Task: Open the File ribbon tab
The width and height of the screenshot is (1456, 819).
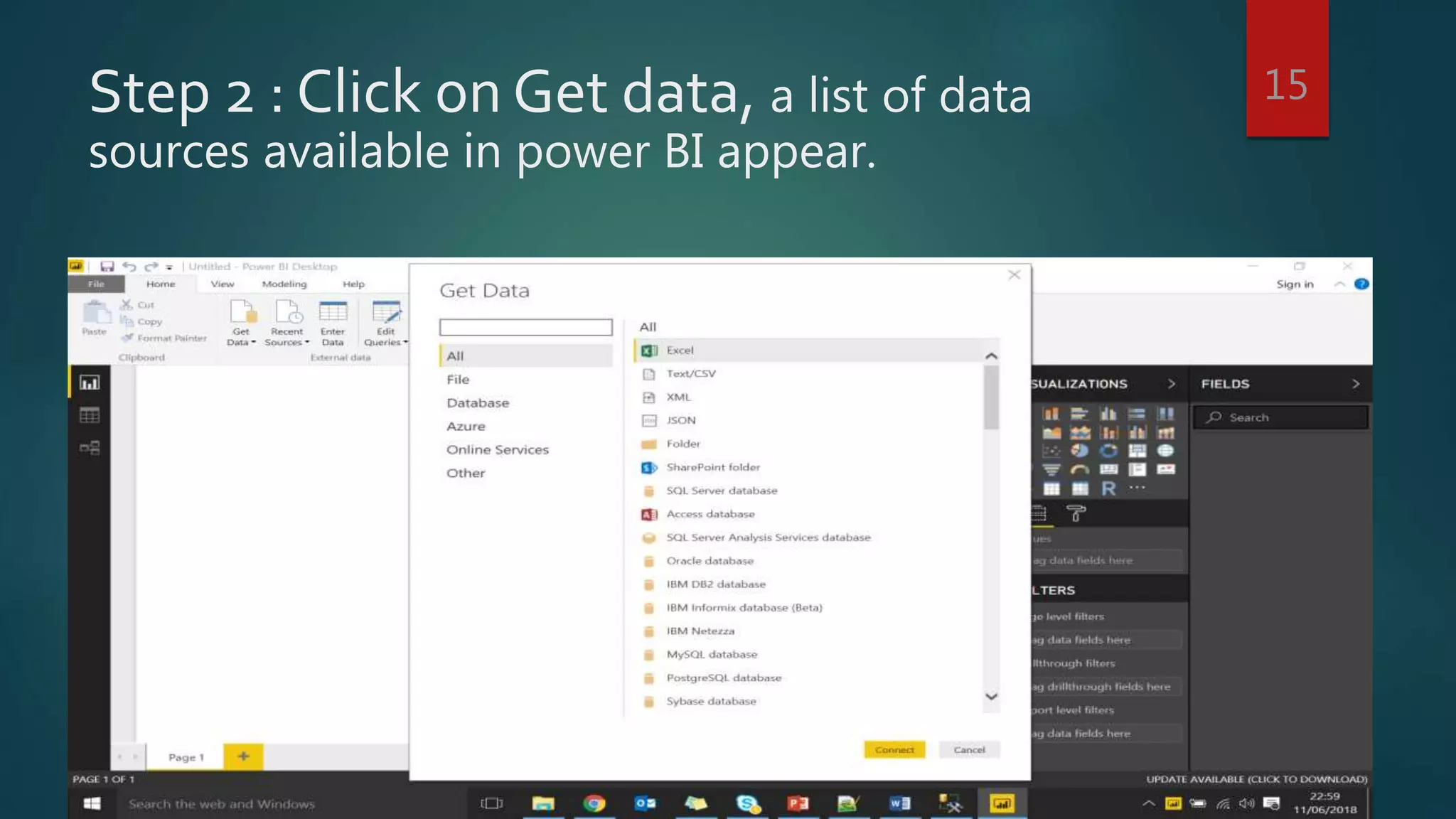Action: click(96, 284)
